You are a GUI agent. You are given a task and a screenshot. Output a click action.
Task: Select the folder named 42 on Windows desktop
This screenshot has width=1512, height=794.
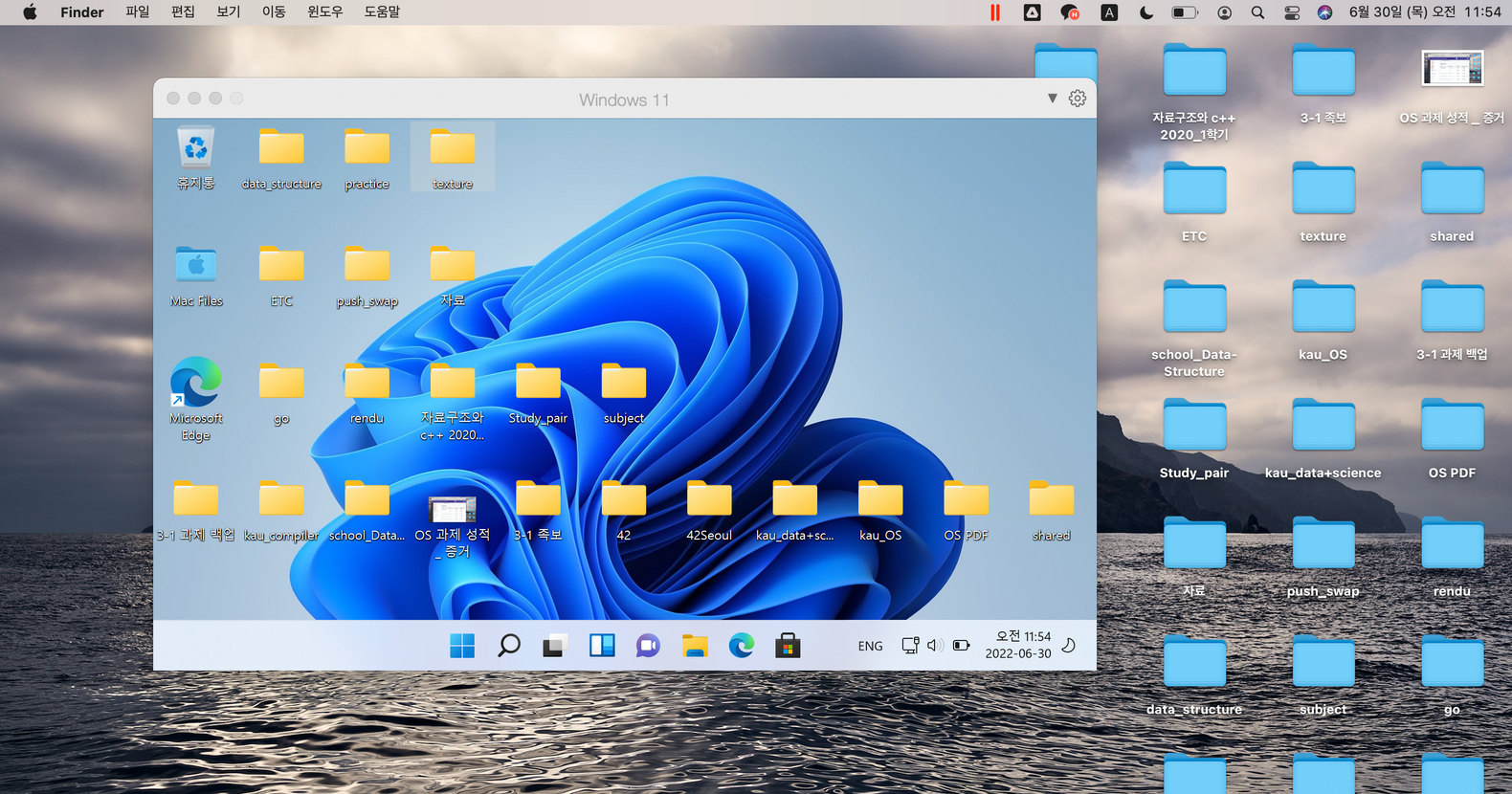pyautogui.click(x=624, y=511)
